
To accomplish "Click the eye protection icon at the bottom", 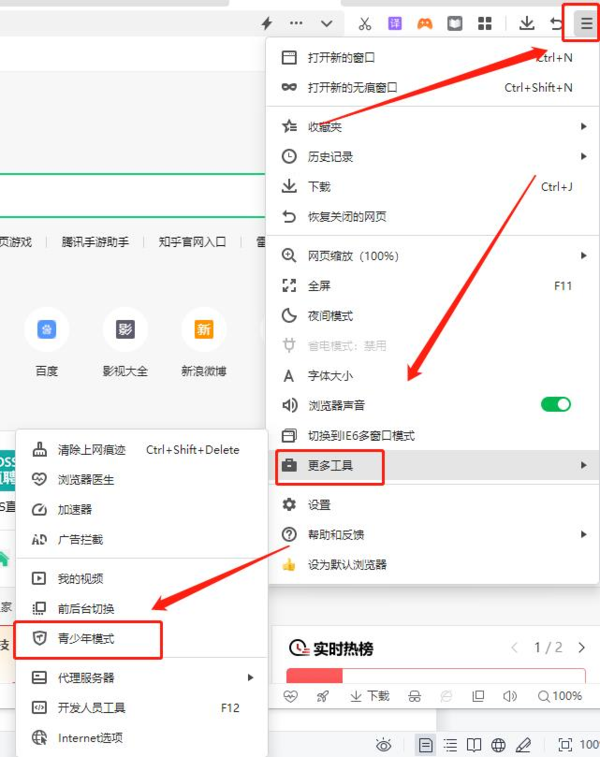I will click(384, 745).
